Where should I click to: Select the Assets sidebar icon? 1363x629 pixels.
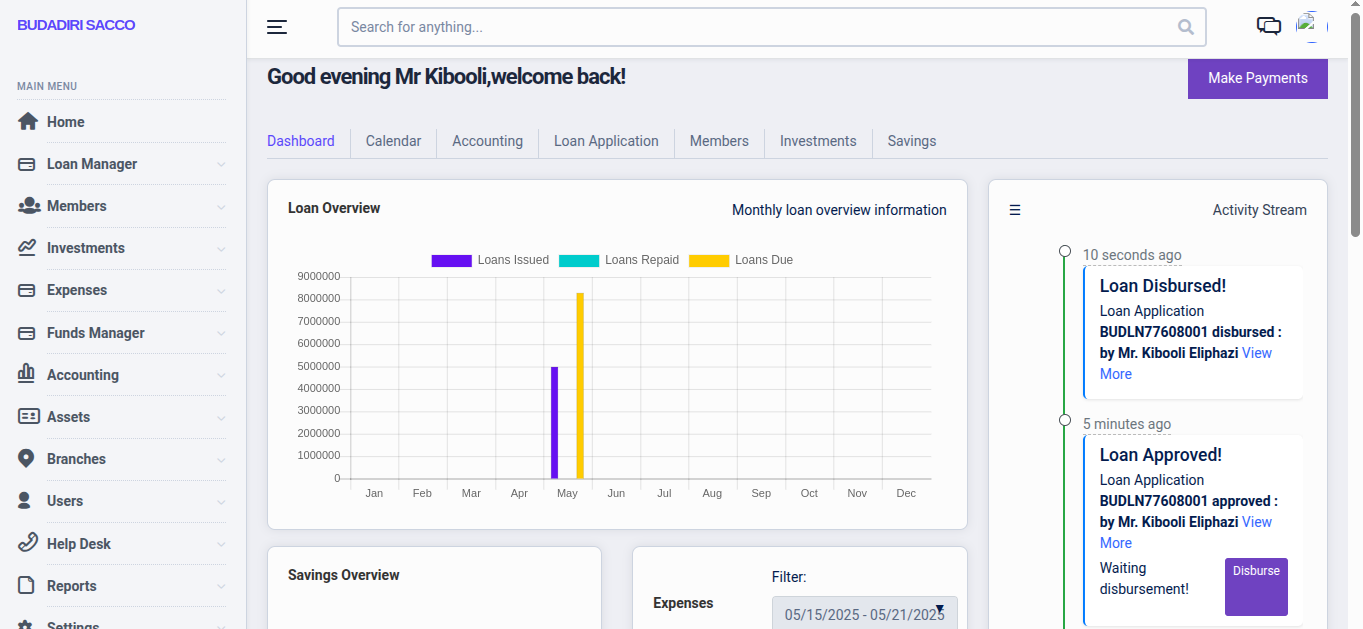point(28,416)
